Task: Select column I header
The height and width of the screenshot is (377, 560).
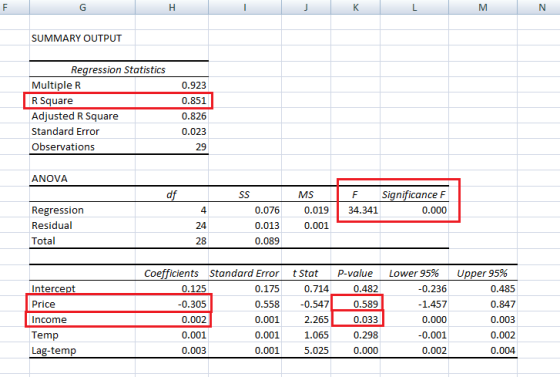Action: click(245, 7)
